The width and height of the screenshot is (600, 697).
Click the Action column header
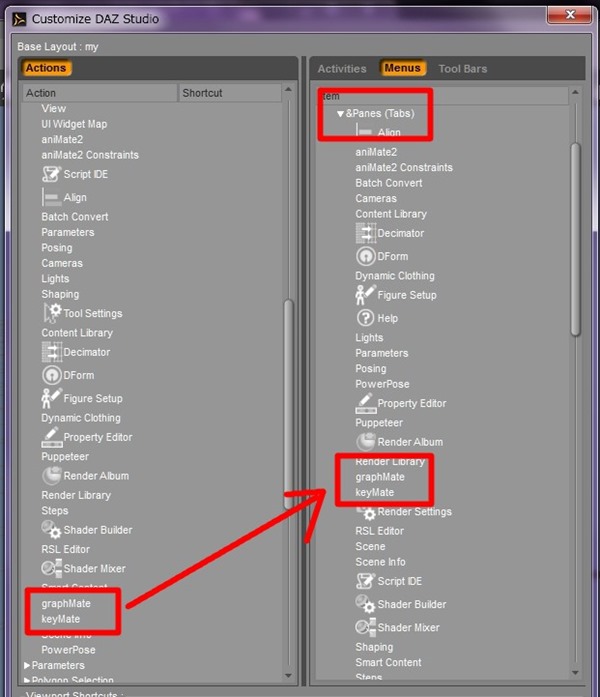click(x=100, y=93)
